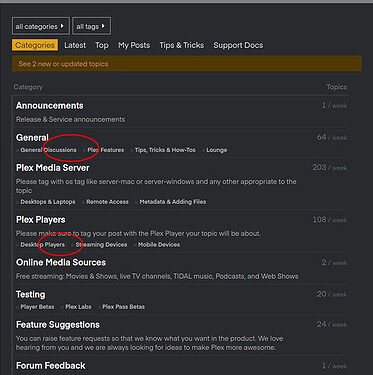Screen dimensions: 373x375
Task: Click the See 2 new or updated topics banner
Action: click(187, 64)
